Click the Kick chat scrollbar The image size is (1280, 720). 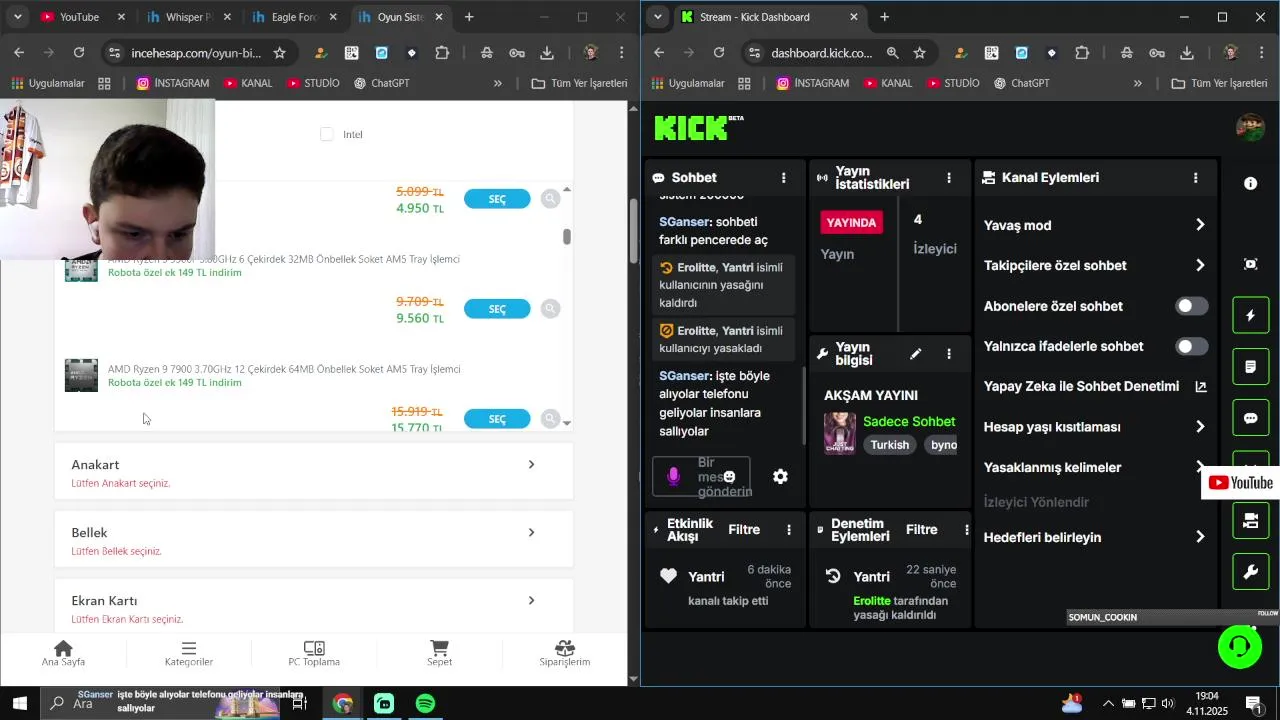pyautogui.click(x=803, y=407)
